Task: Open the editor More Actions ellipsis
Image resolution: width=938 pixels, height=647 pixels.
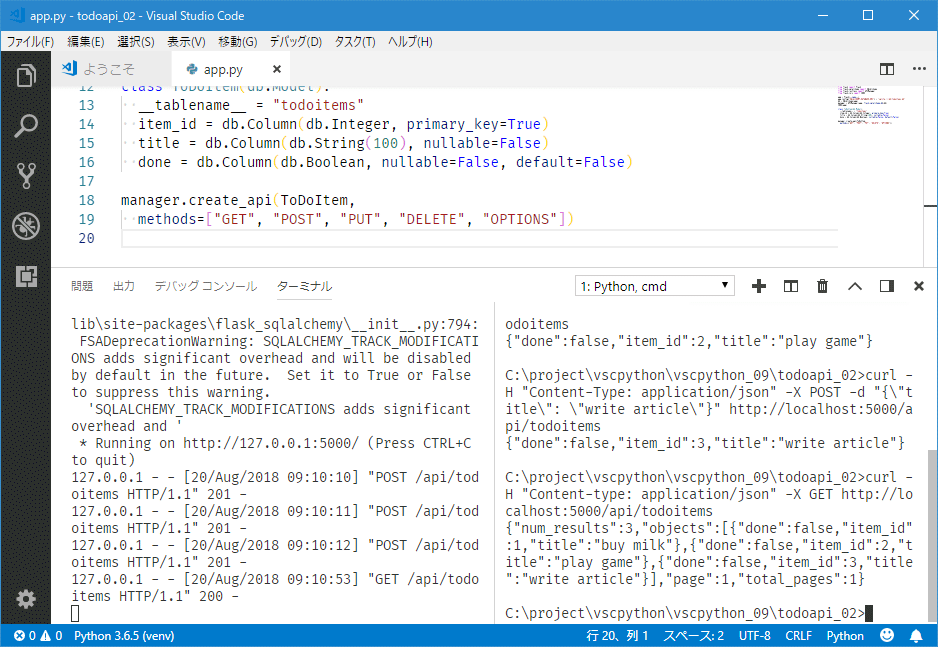Action: click(x=919, y=69)
